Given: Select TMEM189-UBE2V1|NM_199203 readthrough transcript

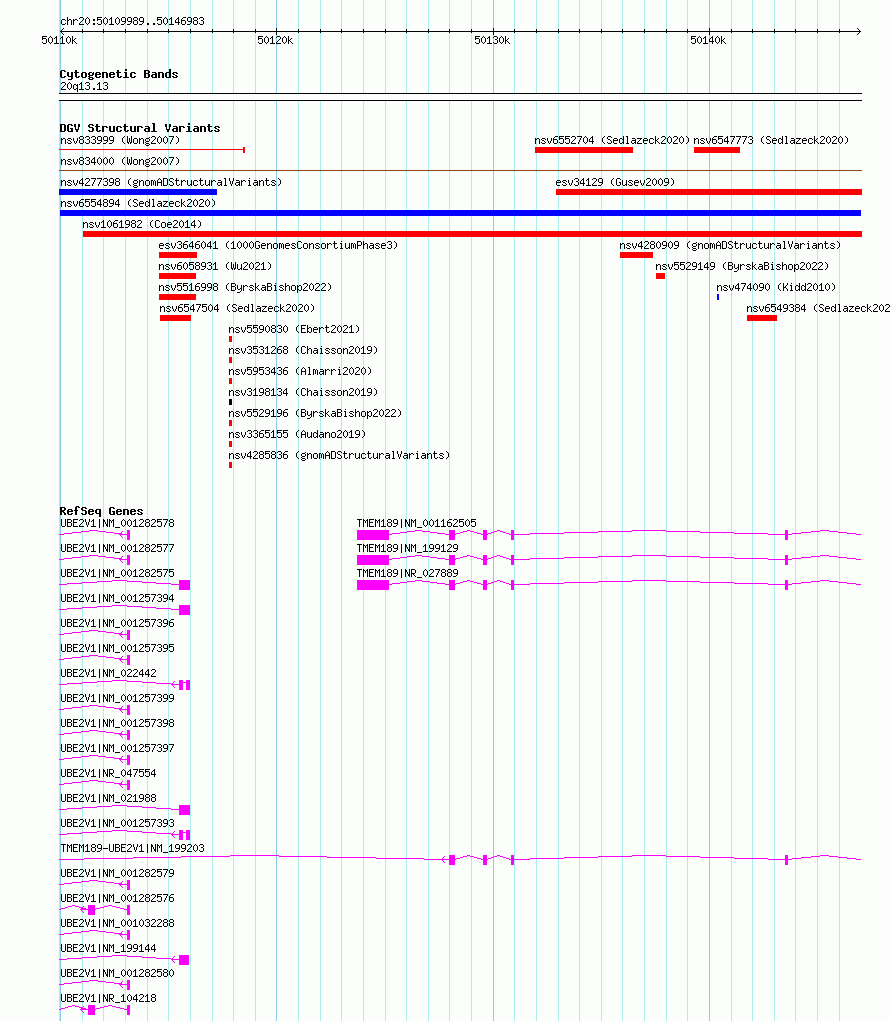Looking at the screenshot, I should click(132, 848).
